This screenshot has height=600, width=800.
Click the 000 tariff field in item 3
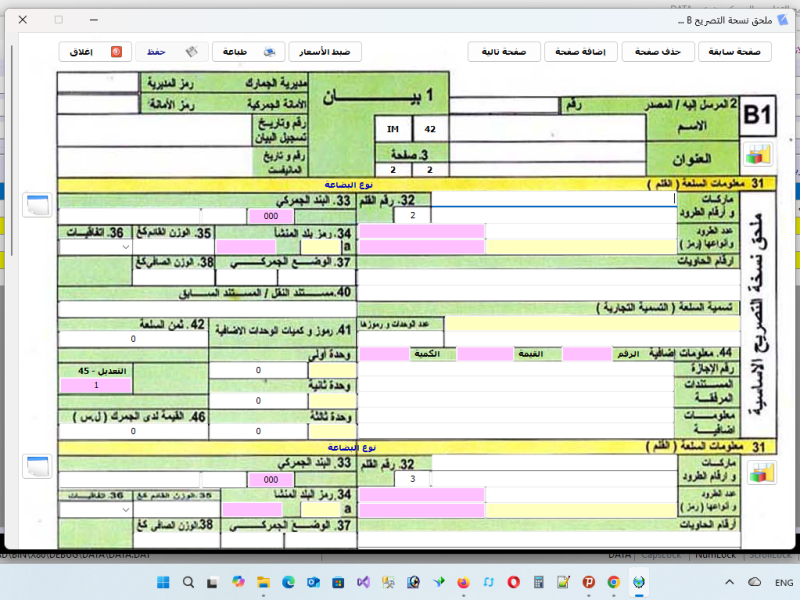pos(271,480)
